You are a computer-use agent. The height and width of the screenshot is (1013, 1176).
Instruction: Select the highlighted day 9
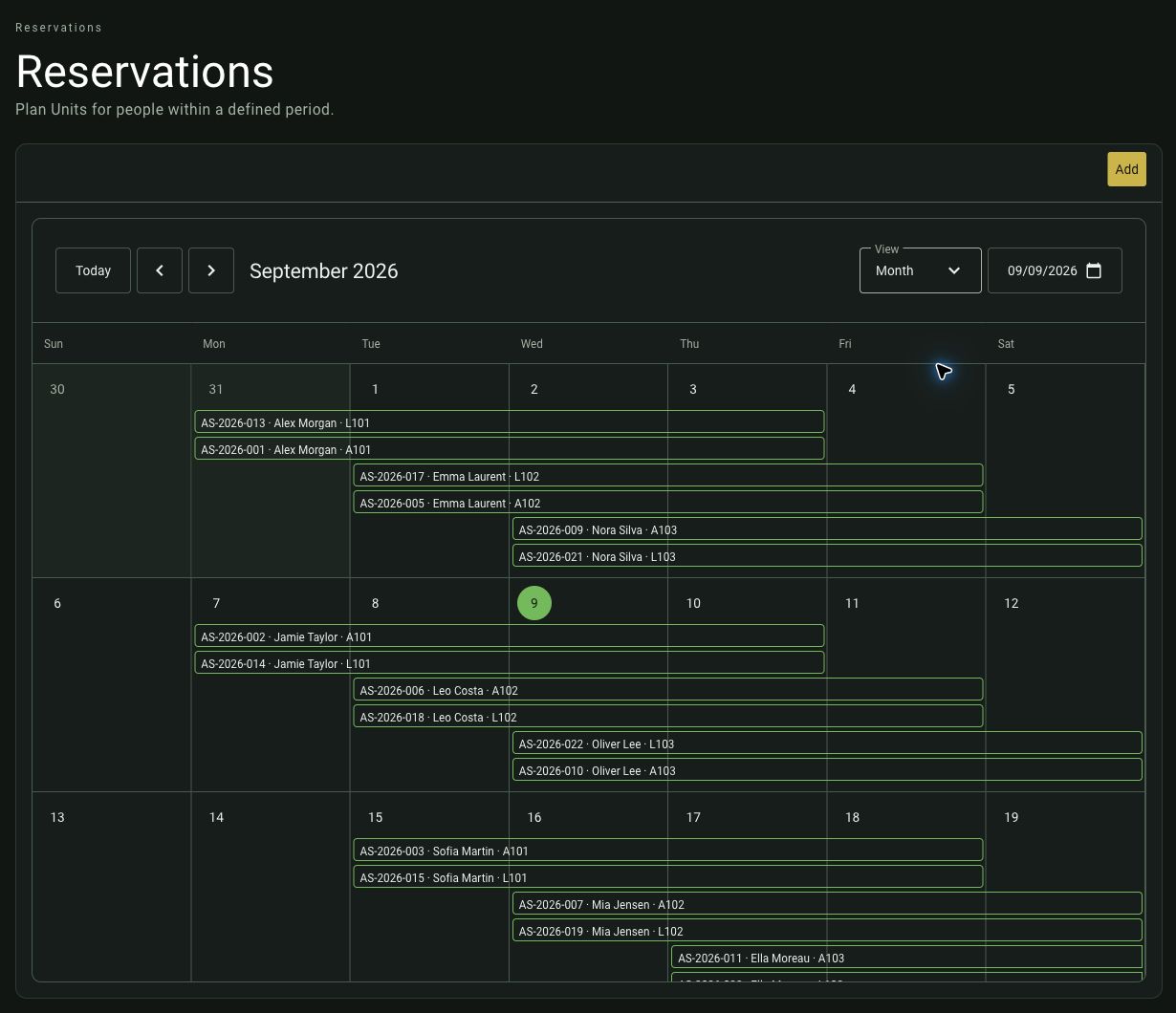coord(534,603)
